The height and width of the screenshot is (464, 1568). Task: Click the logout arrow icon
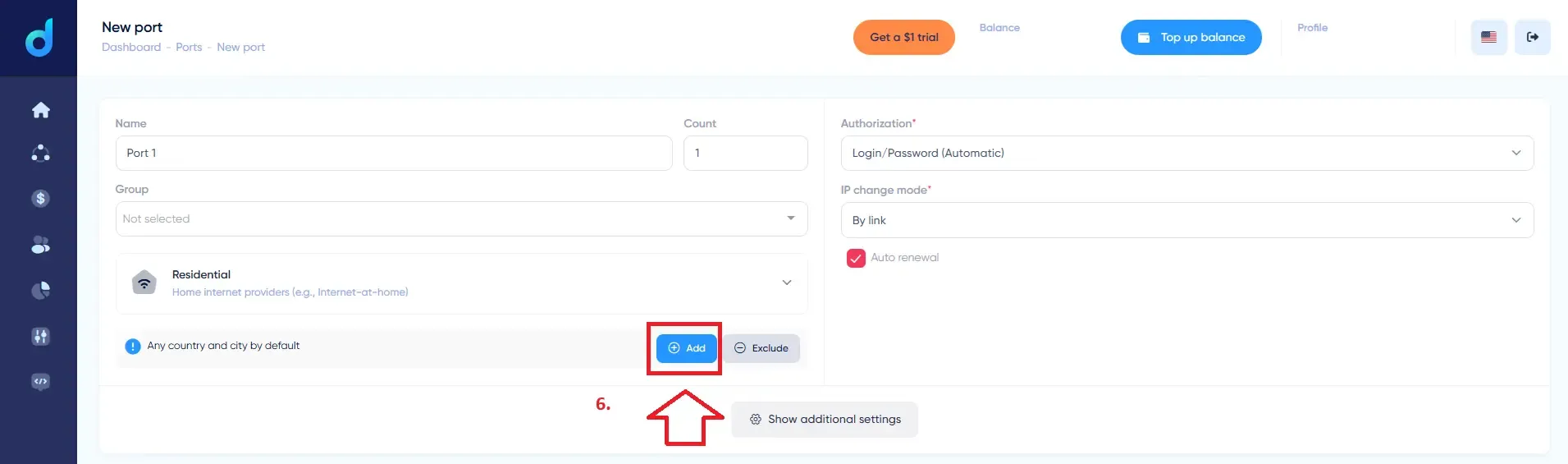click(x=1532, y=37)
